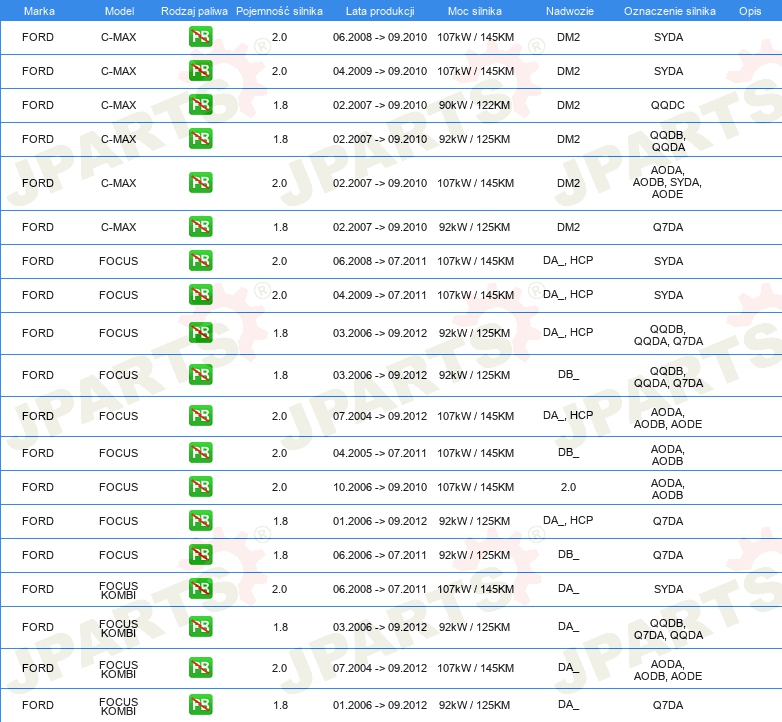Select FORD cell in the 90kW / 122KM row
Viewport: 782px width, 722px height.
pos(38,105)
